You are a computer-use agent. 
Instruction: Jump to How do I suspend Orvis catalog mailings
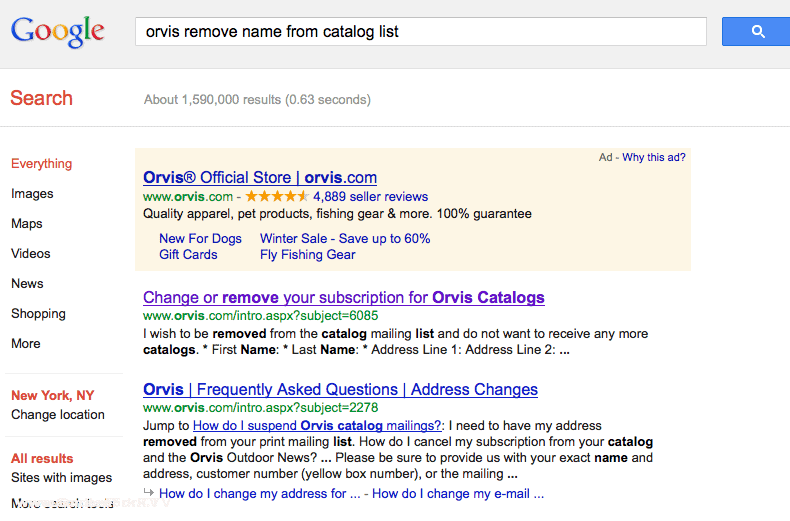317,426
